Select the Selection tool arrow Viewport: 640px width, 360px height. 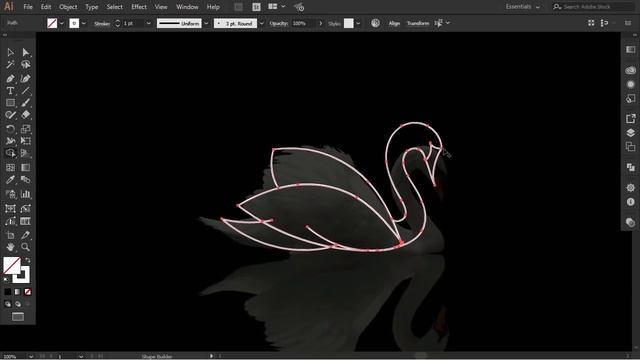pyautogui.click(x=11, y=52)
